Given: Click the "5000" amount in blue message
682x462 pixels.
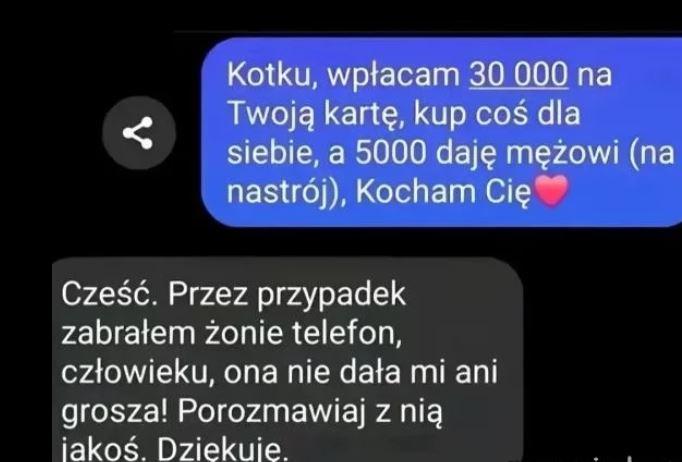Looking at the screenshot, I should point(390,153).
